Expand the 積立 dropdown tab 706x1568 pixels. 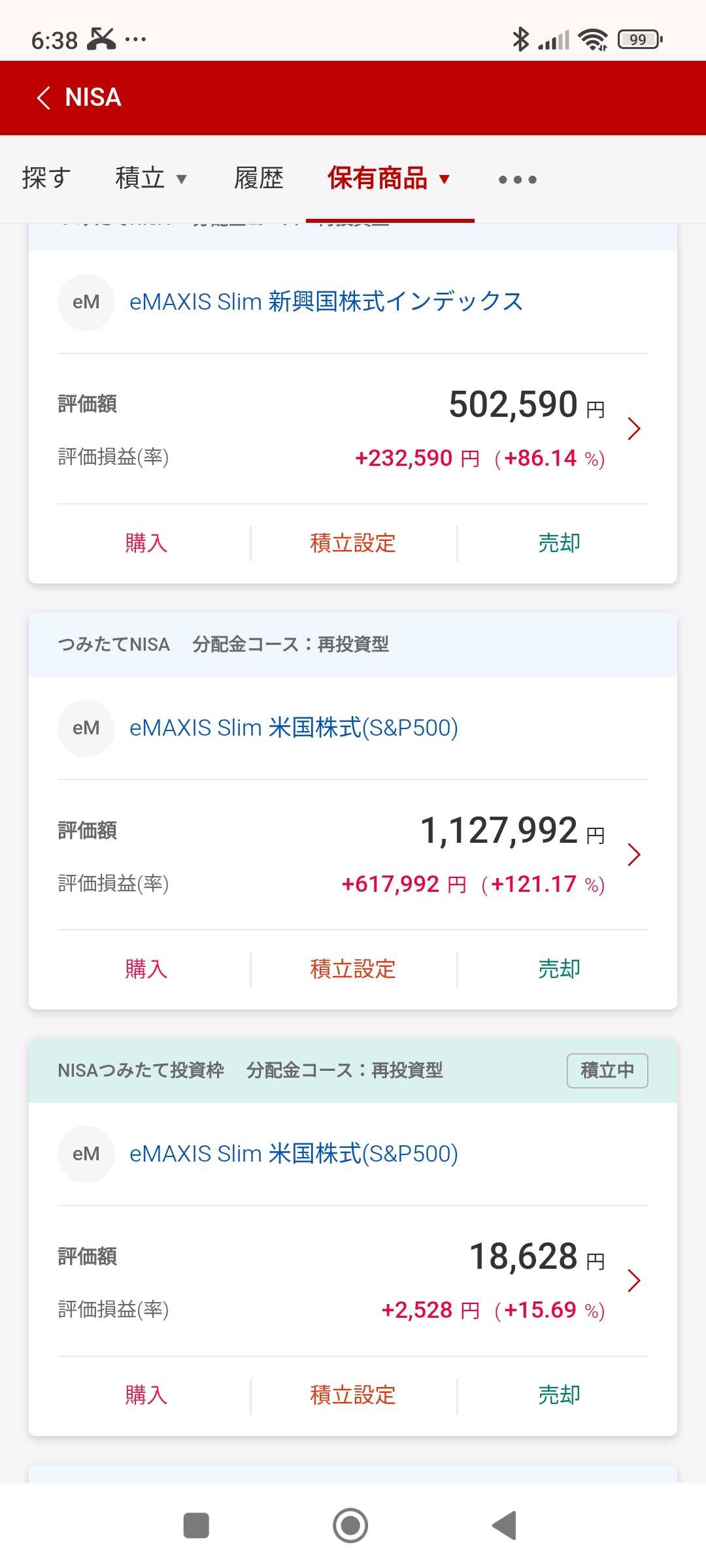pyautogui.click(x=151, y=178)
